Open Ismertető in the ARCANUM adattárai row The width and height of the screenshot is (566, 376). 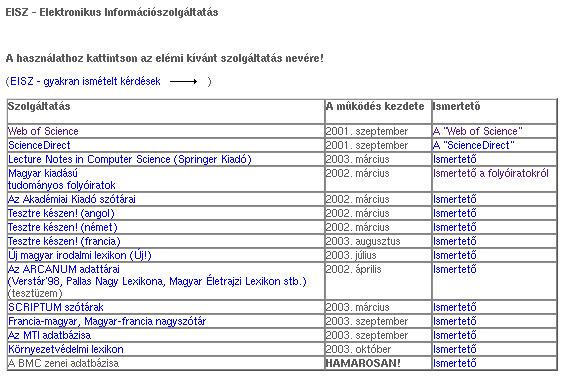(455, 270)
